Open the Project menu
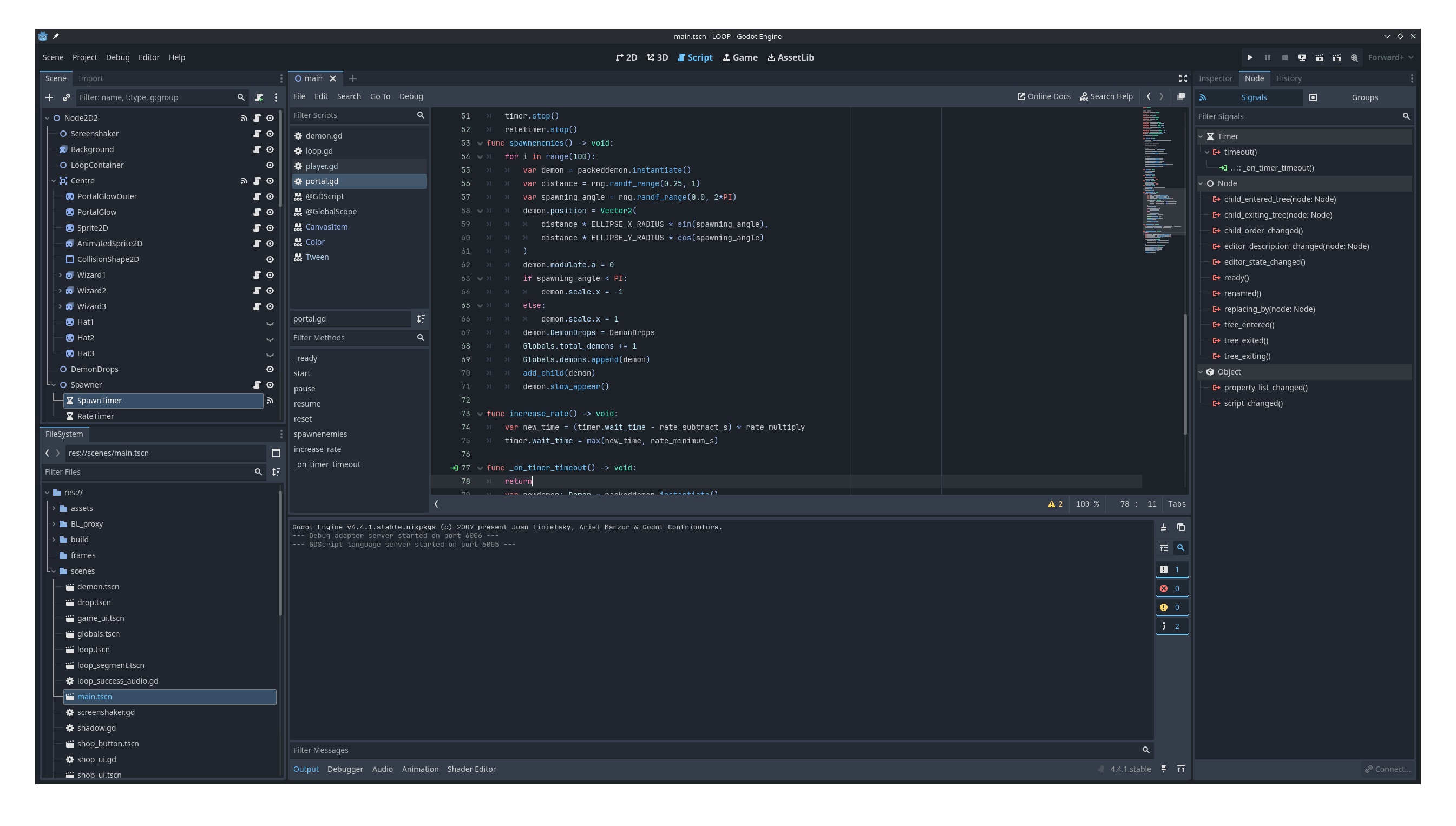Screen dimensions: 1456x826 pyautogui.click(x=84, y=57)
